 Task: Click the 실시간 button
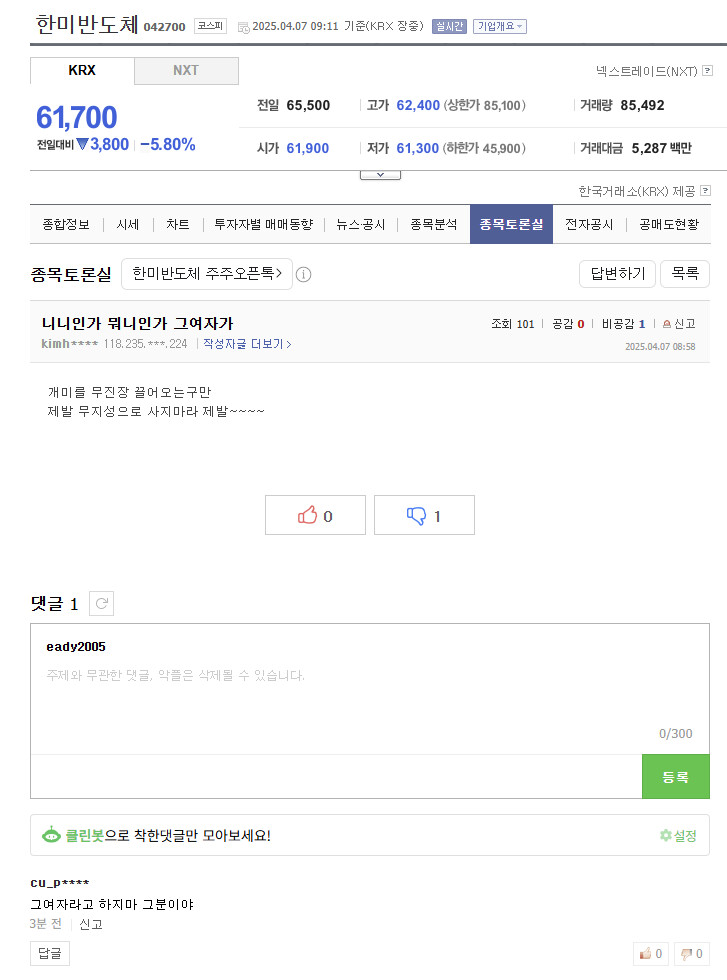[x=449, y=26]
